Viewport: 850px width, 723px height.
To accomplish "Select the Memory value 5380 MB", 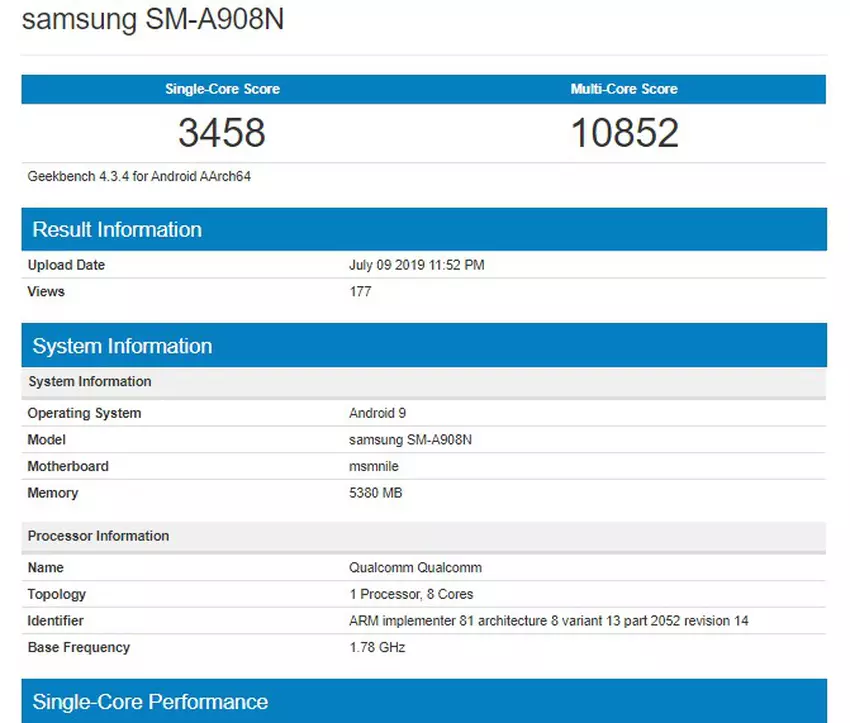I will point(376,493).
